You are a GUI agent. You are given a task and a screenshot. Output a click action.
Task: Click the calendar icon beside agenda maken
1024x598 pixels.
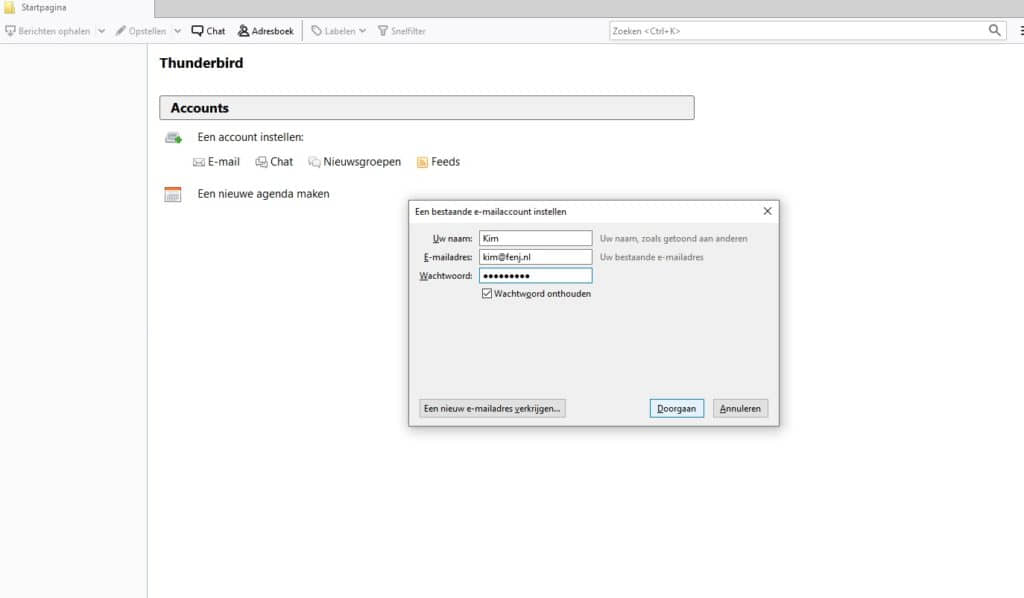tap(172, 194)
